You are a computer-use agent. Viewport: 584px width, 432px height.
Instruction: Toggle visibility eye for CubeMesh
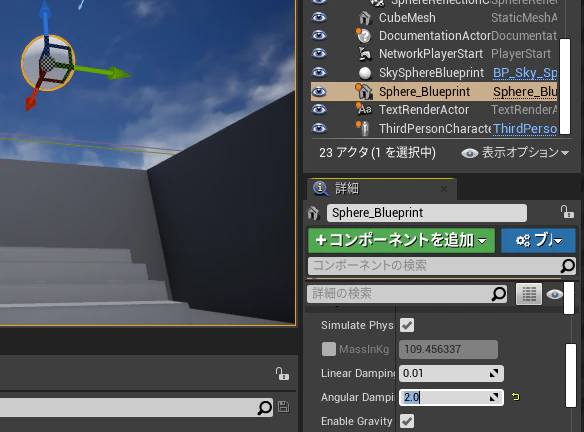point(319,17)
